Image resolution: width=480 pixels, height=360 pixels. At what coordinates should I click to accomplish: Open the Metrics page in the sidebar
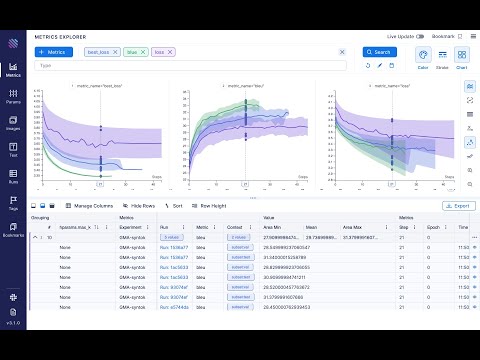(13, 70)
